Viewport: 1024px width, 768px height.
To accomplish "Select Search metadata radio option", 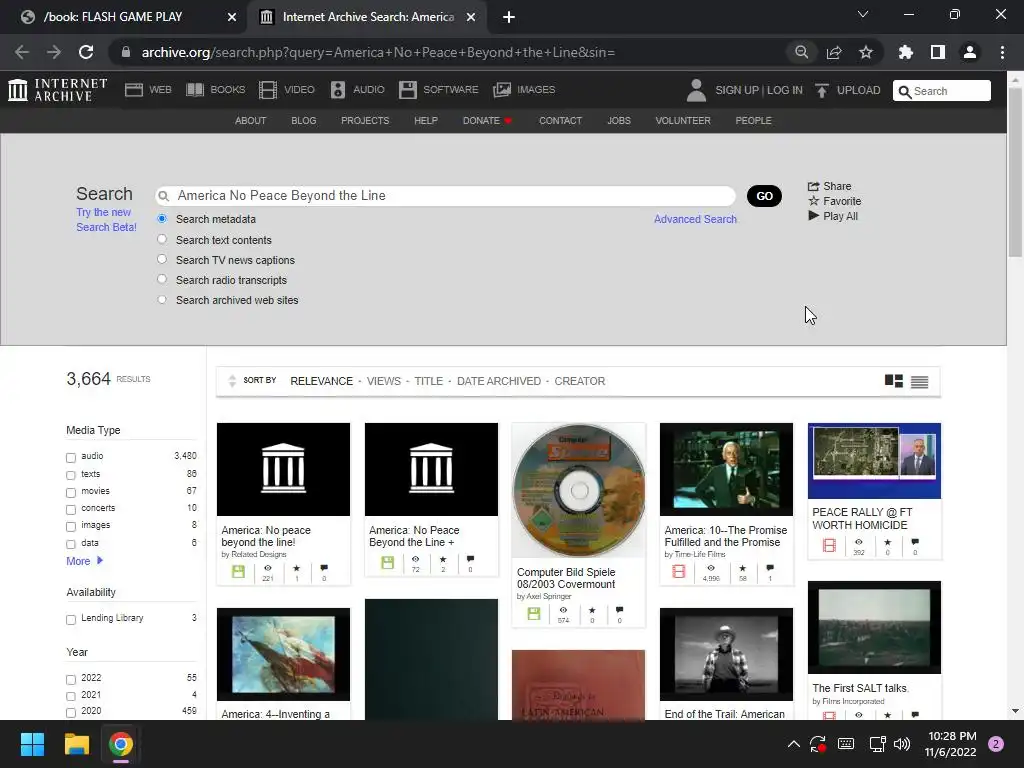I will coord(162,219).
